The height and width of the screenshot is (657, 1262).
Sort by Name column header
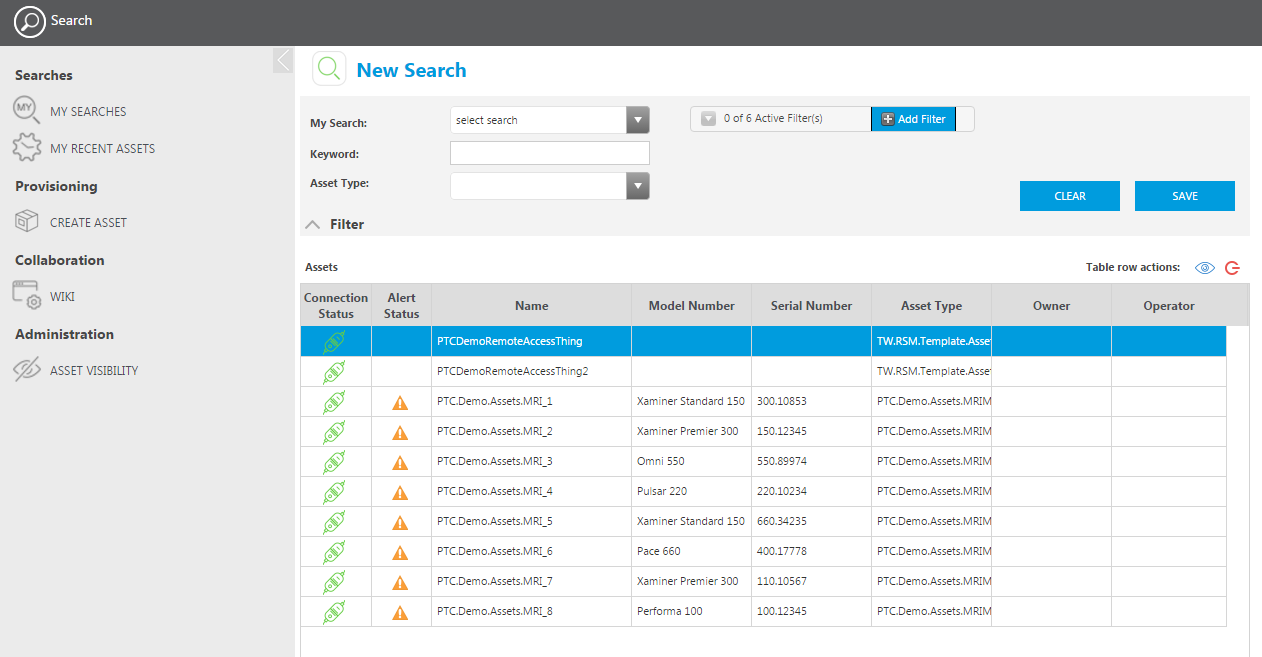point(531,306)
